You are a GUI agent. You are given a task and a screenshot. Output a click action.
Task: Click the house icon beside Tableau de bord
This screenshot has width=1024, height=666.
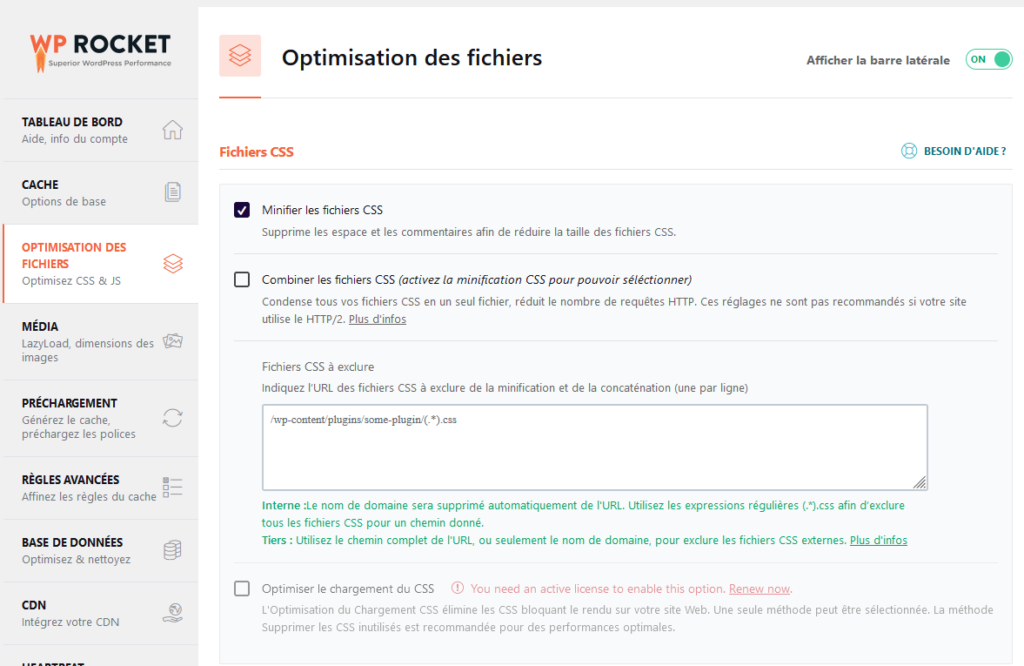pyautogui.click(x=172, y=130)
